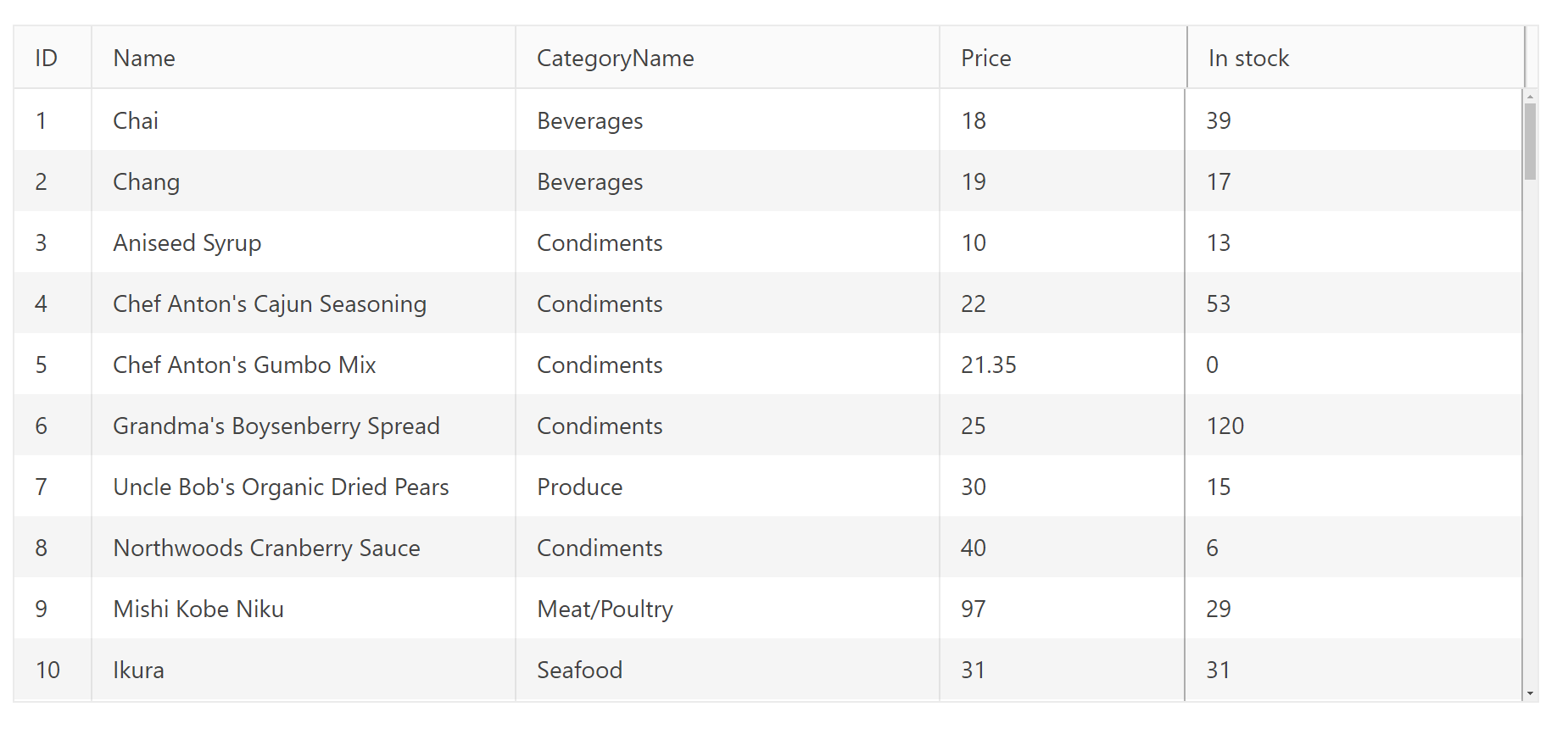Select the Price column header

tap(985, 58)
